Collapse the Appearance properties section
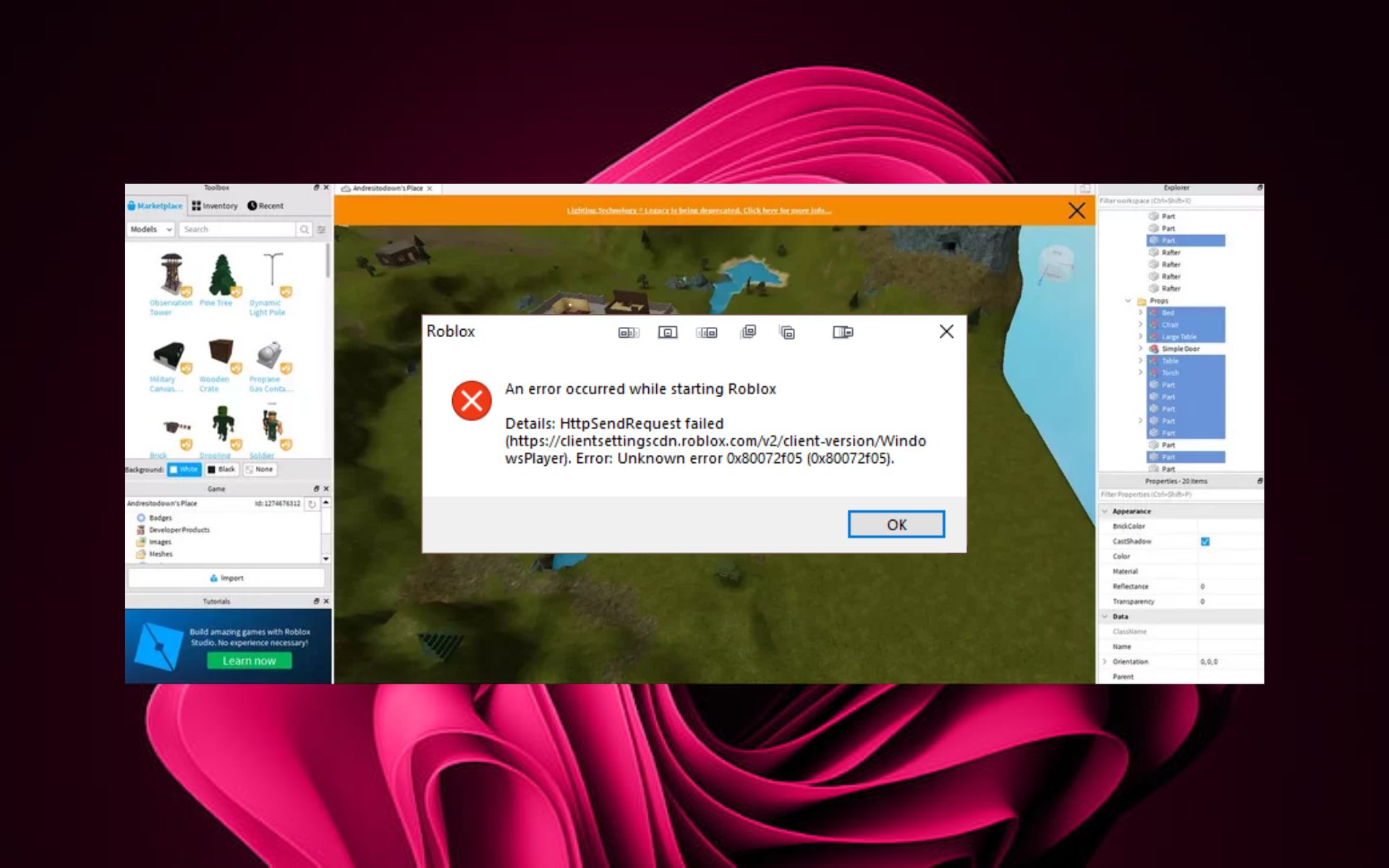 (1105, 511)
